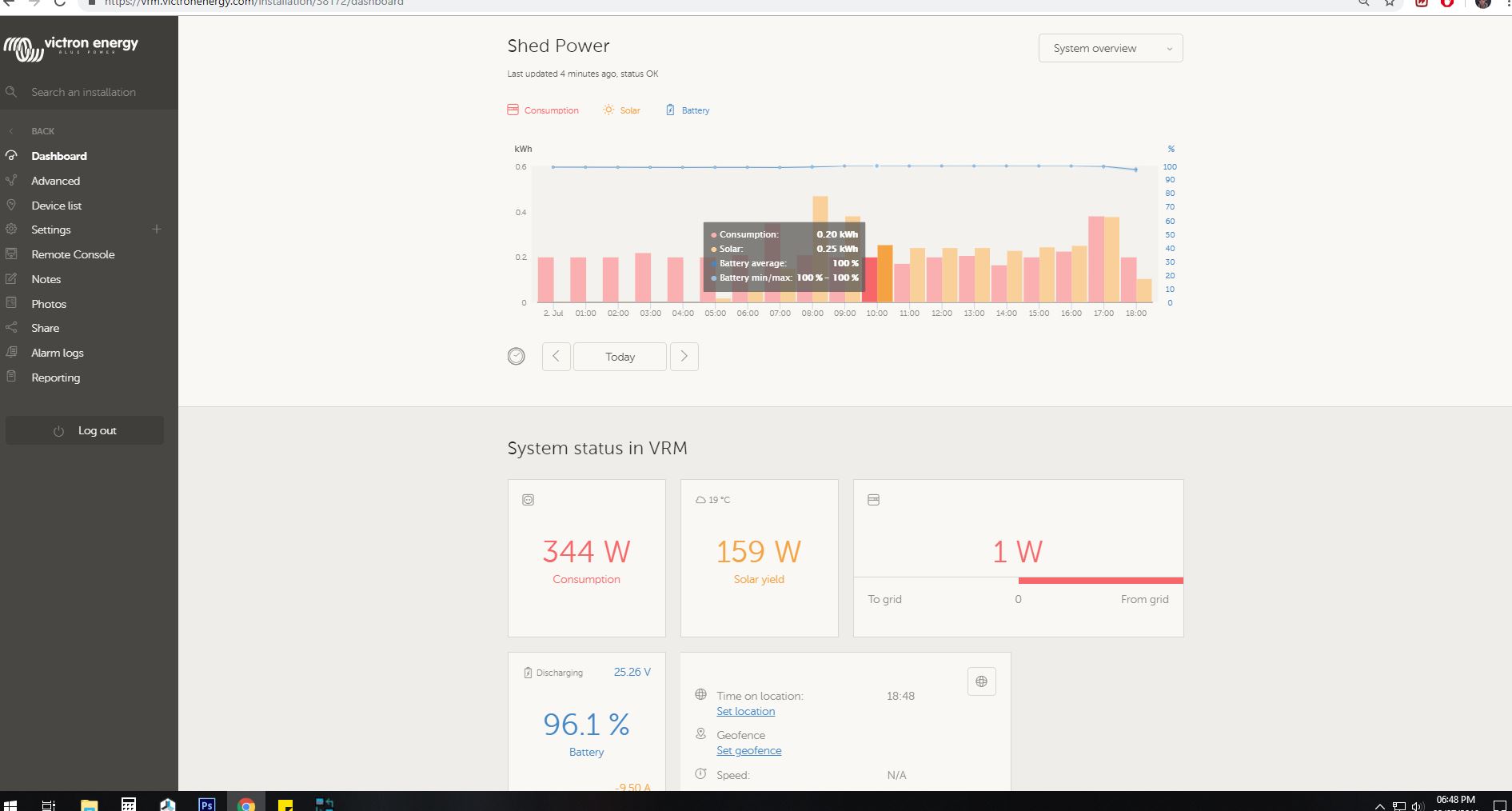Go BACK in the sidebar
This screenshot has height=811, width=1512.
pyautogui.click(x=43, y=131)
